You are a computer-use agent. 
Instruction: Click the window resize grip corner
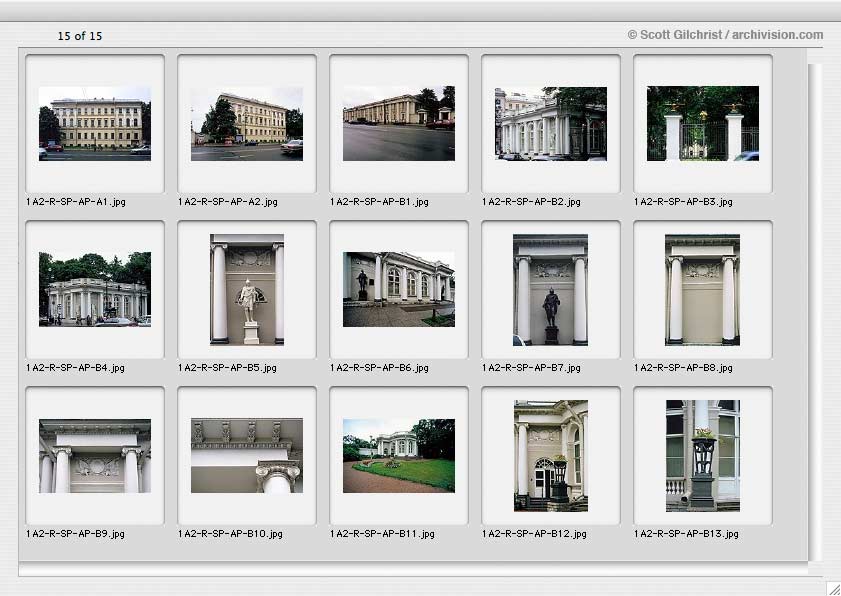coord(833,588)
